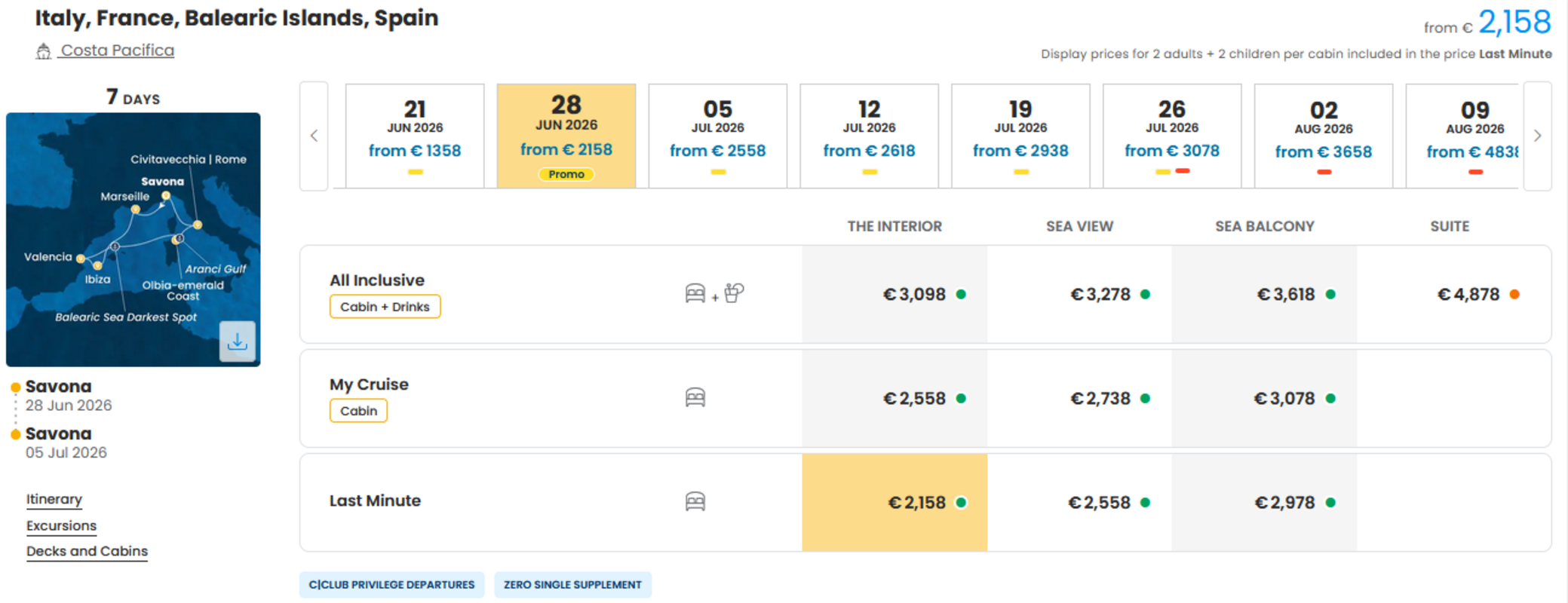Choose All Inclusive Sea Balcony at €3,618
Image resolution: width=1568 pixels, height=603 pixels.
pyautogui.click(x=1264, y=294)
